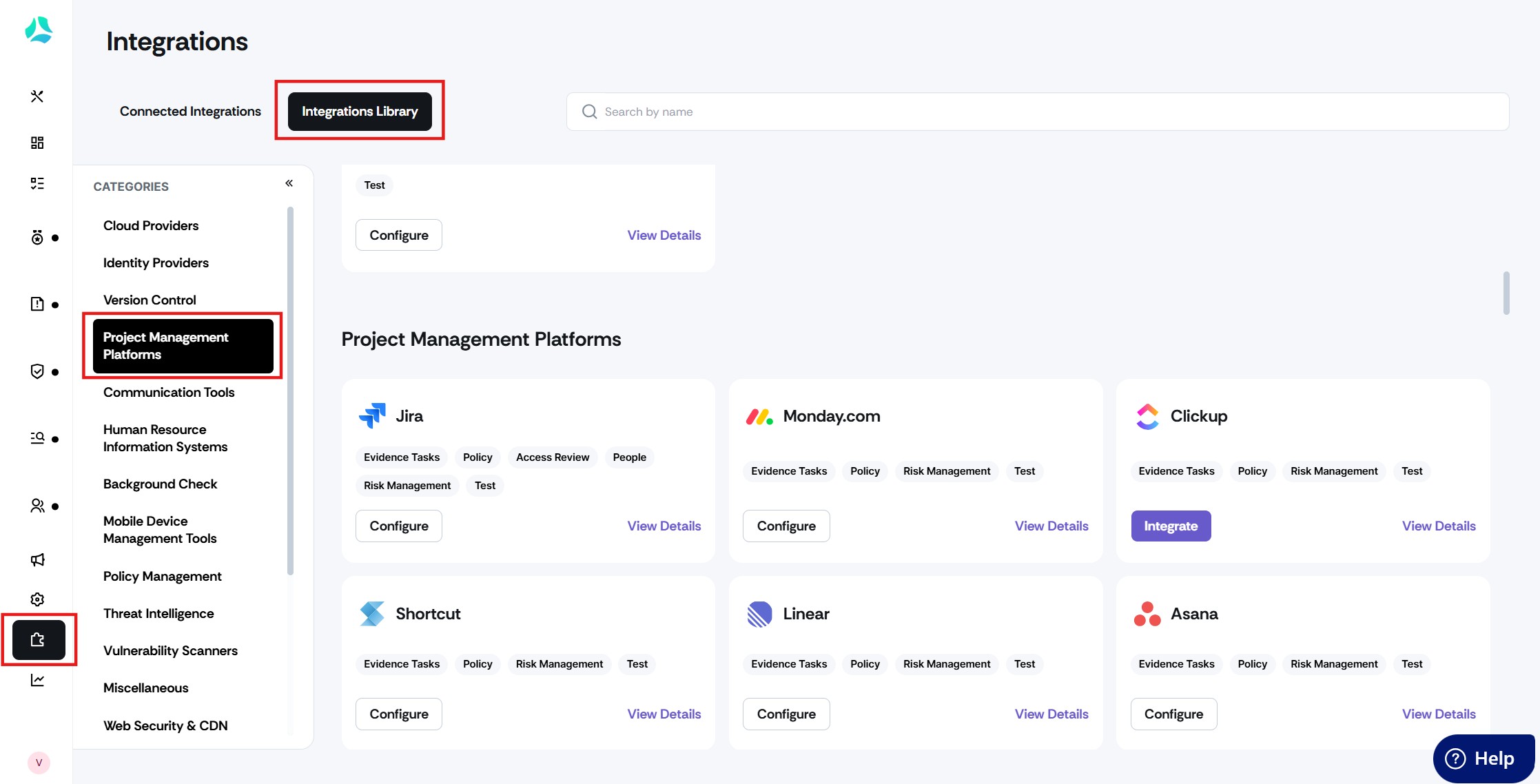Select Background Check category
This screenshot has height=784, width=1540.
tap(160, 484)
